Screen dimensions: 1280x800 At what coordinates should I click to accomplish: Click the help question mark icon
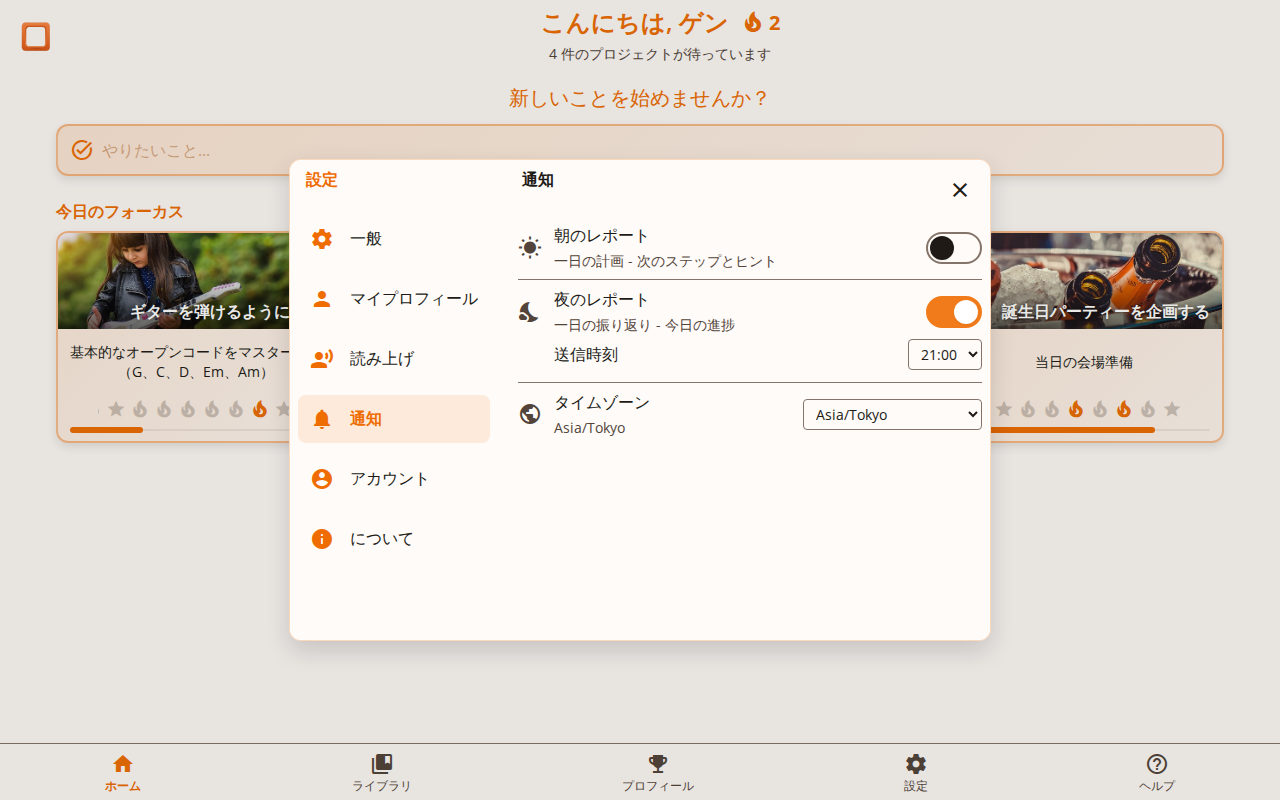point(1157,764)
